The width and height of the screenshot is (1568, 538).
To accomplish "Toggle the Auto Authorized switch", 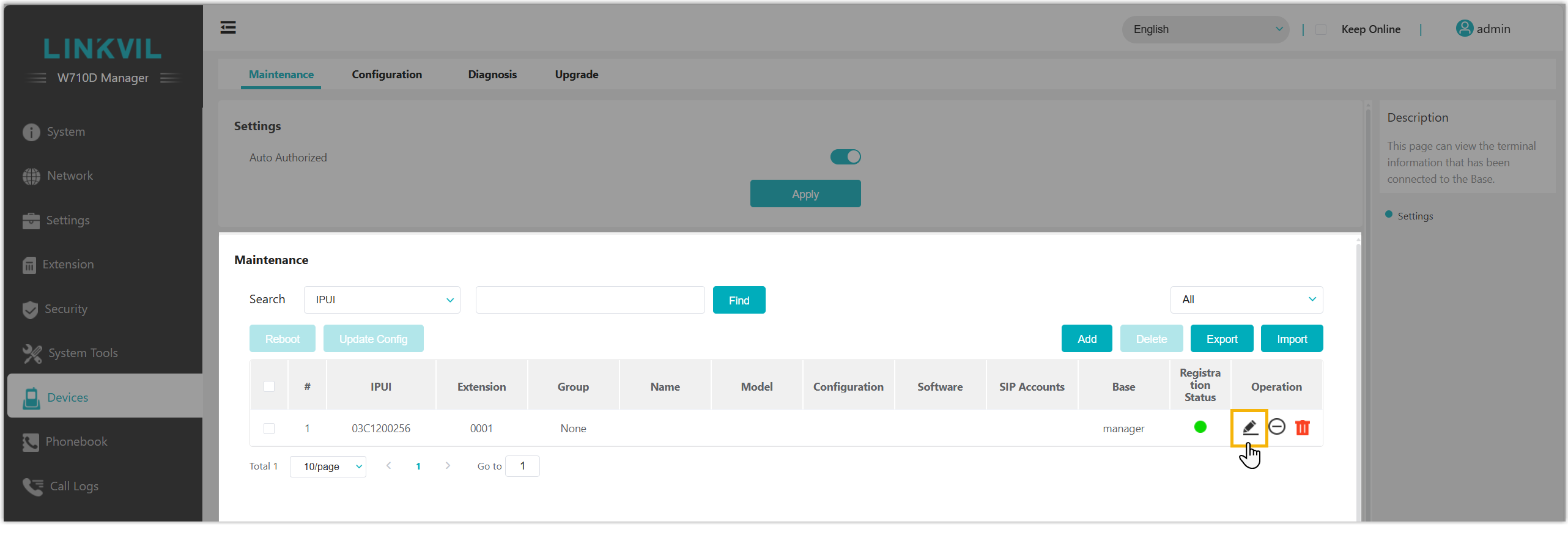I will (x=845, y=157).
